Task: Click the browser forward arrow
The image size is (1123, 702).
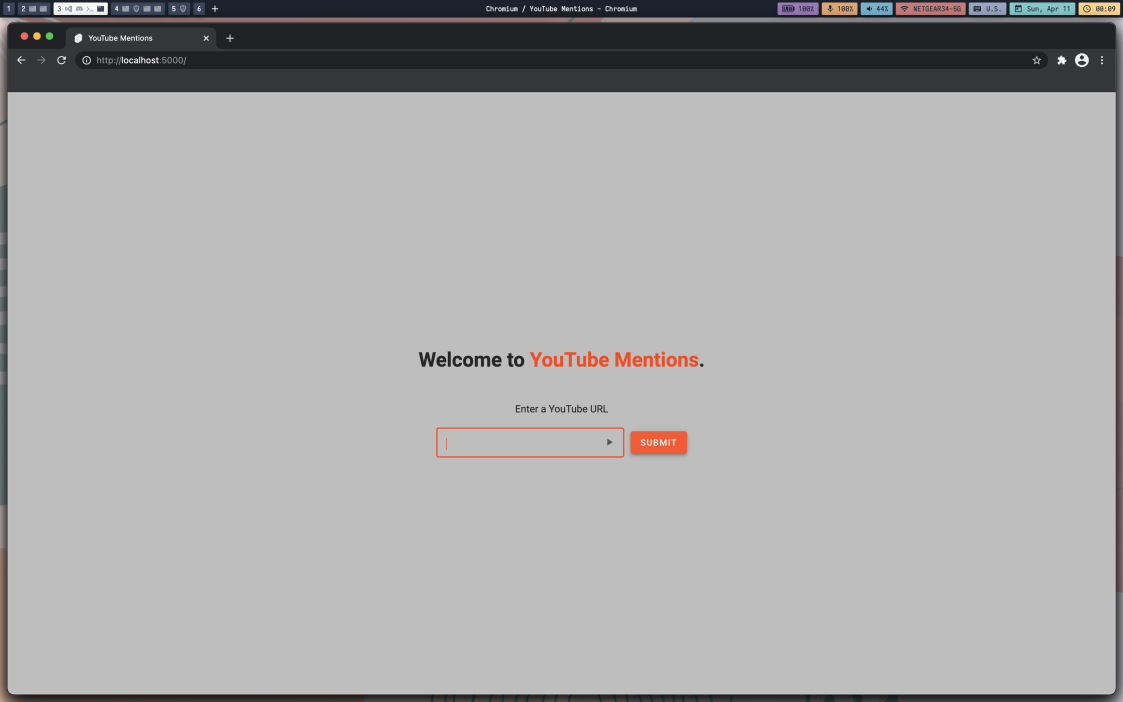Action: (42, 60)
